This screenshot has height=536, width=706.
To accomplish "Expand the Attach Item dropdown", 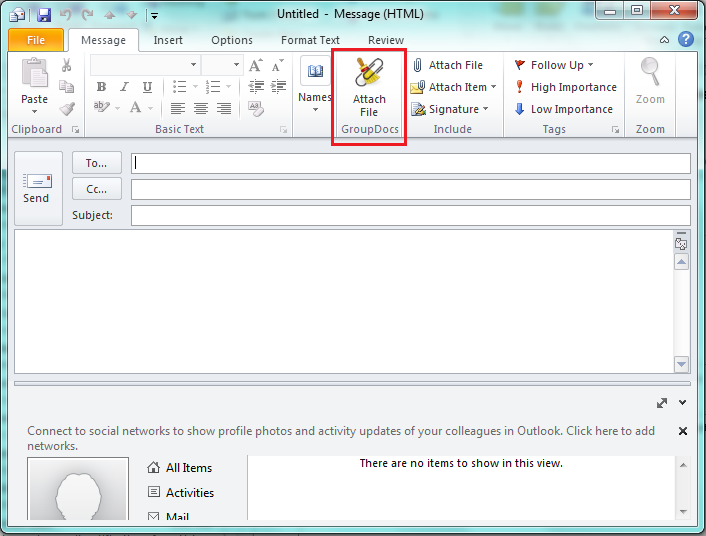I will (x=454, y=87).
